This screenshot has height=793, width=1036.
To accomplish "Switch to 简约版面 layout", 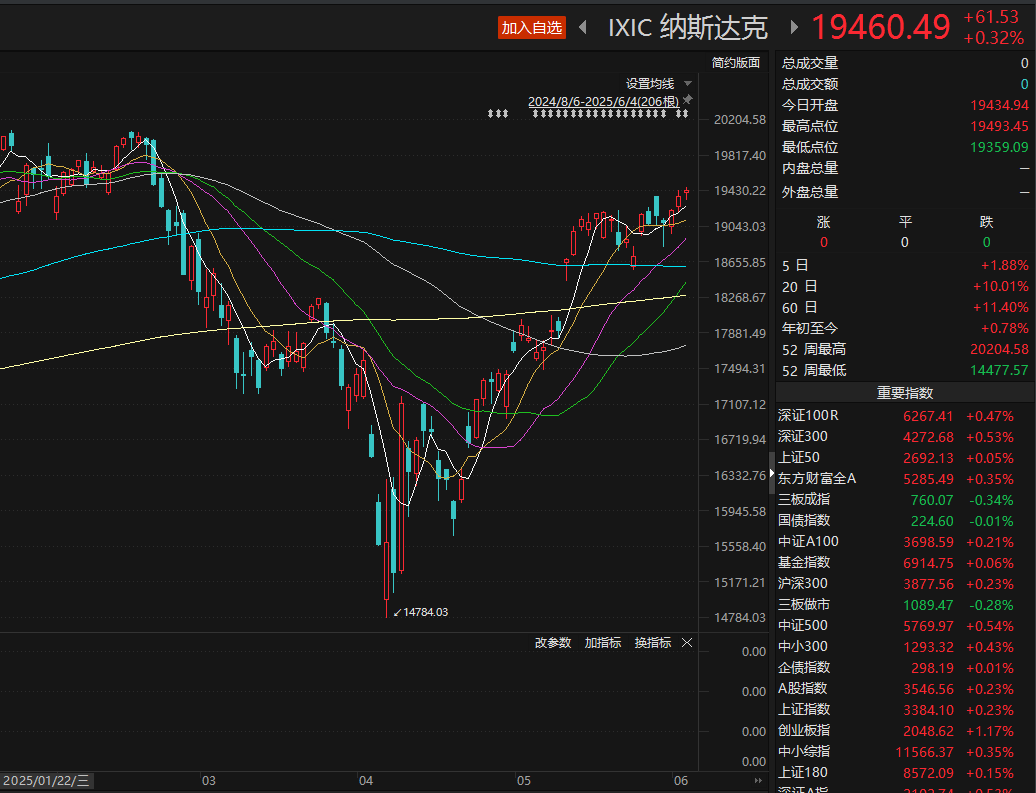I will tap(735, 63).
